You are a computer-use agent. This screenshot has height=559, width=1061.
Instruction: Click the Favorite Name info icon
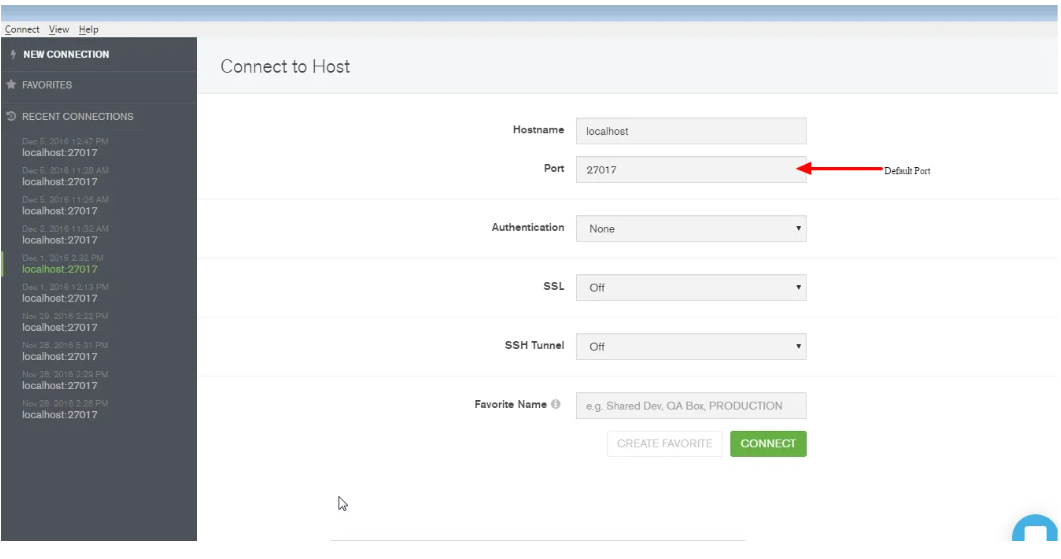(555, 405)
